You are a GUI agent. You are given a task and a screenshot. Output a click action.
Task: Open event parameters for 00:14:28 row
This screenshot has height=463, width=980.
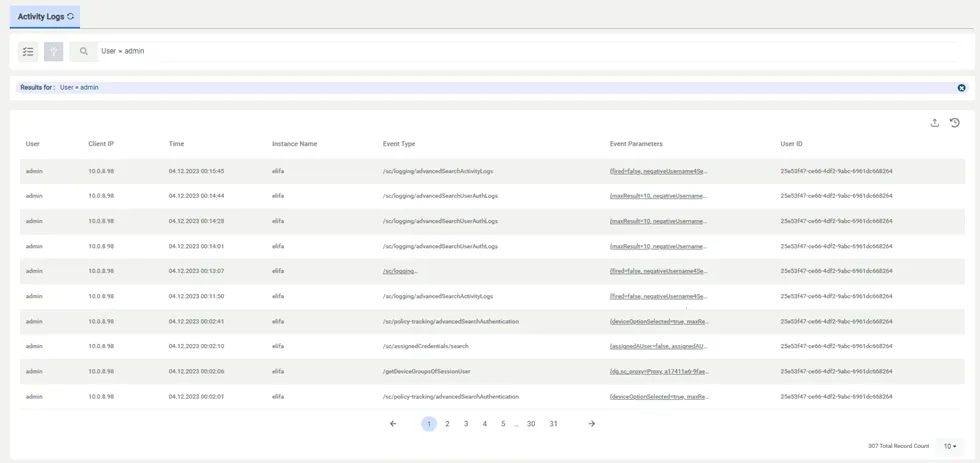point(659,221)
